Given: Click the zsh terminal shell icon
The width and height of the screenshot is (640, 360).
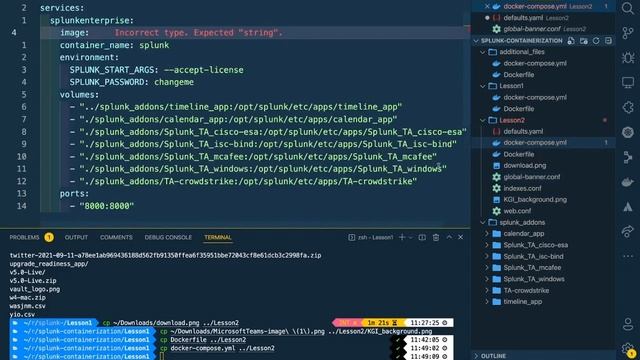Looking at the screenshot, I should pos(351,237).
